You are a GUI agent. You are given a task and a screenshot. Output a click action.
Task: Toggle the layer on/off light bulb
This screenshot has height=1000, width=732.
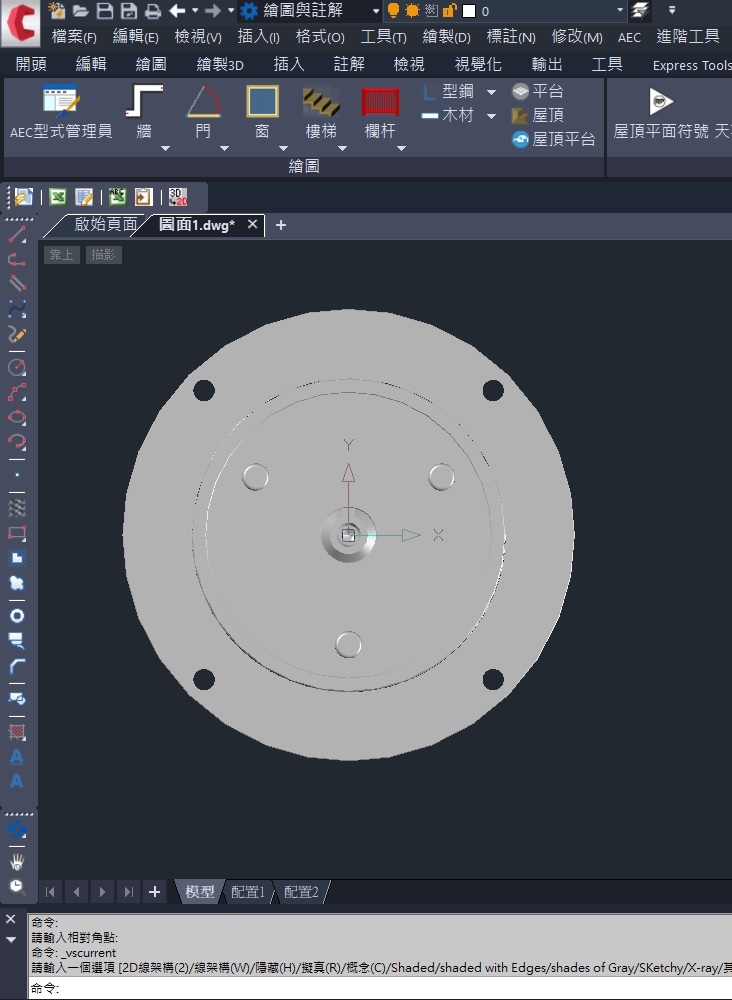[x=393, y=10]
